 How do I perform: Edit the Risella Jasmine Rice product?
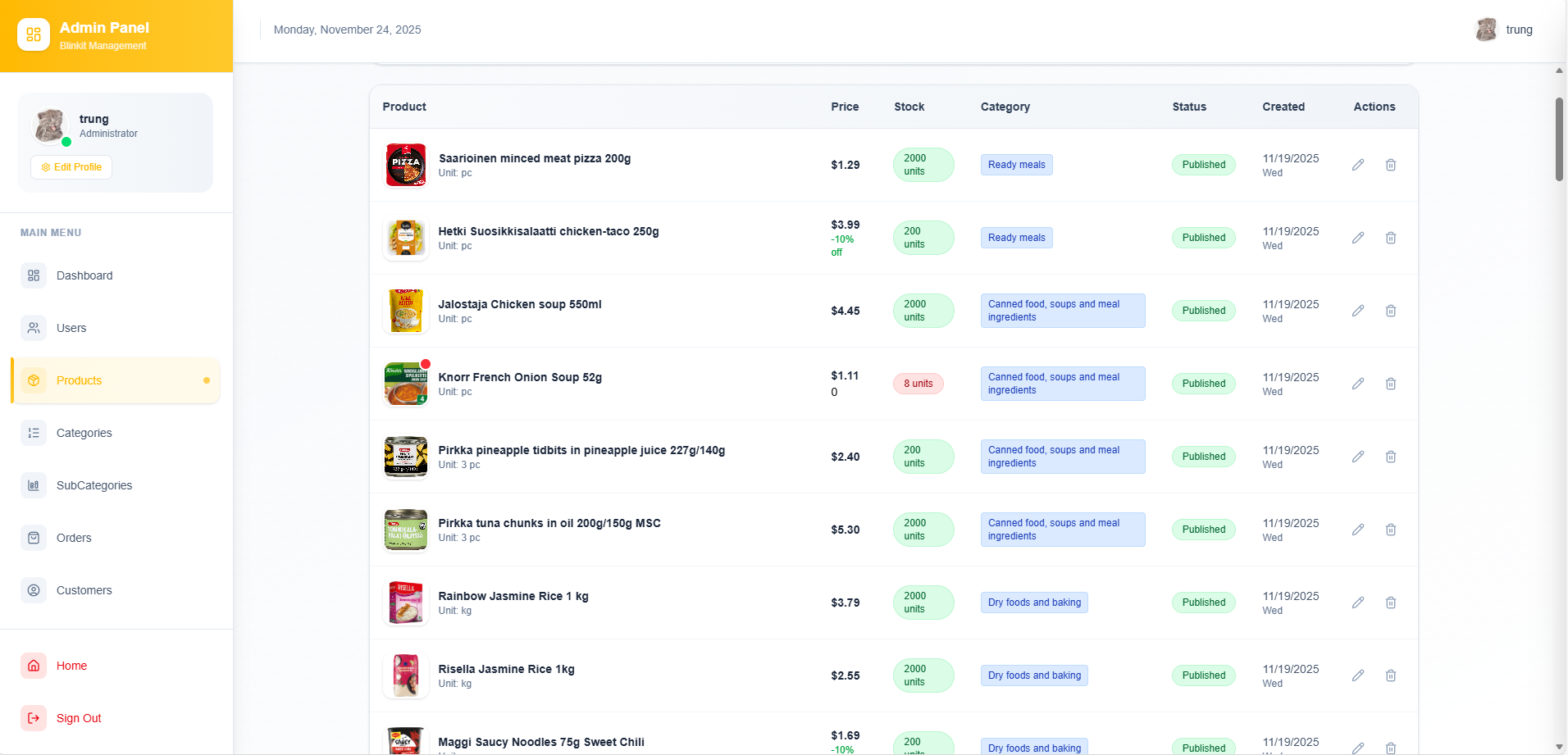click(x=1358, y=675)
